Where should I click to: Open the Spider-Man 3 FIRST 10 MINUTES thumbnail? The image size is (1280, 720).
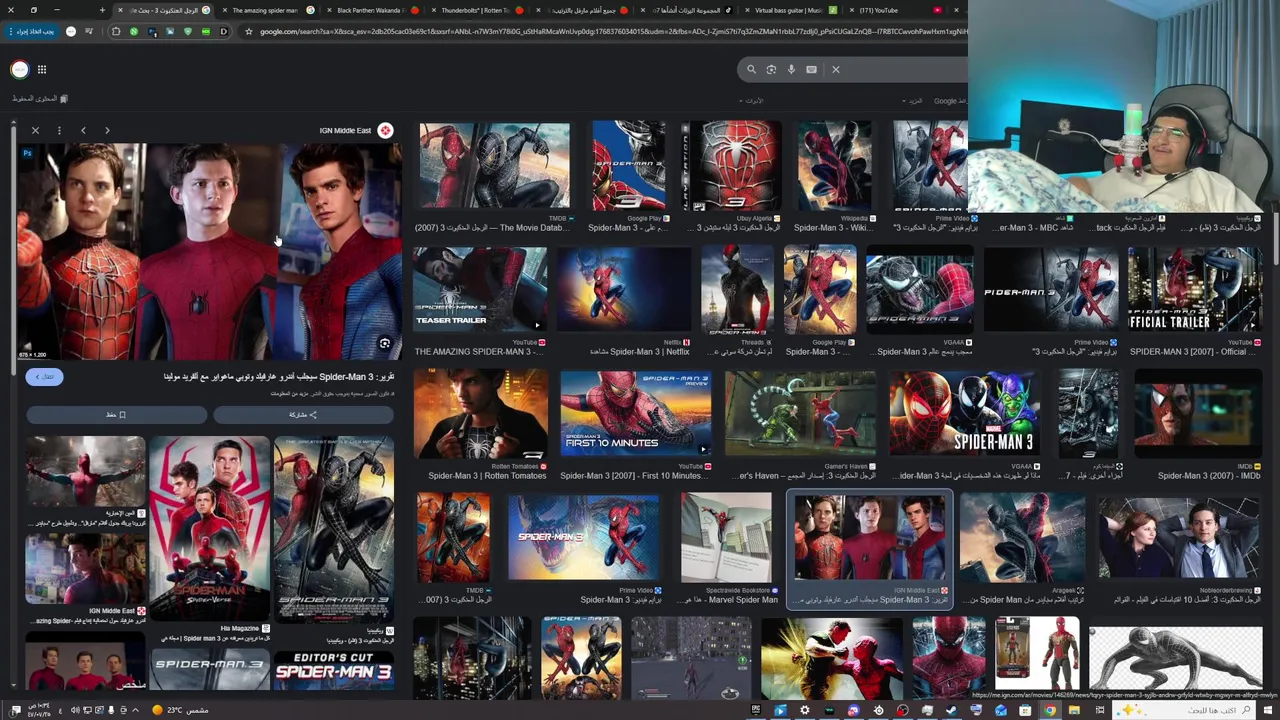point(635,413)
